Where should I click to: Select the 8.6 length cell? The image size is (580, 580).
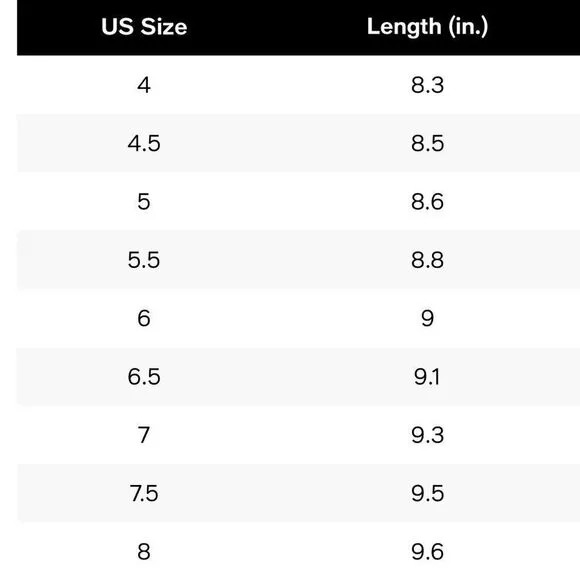427,202
